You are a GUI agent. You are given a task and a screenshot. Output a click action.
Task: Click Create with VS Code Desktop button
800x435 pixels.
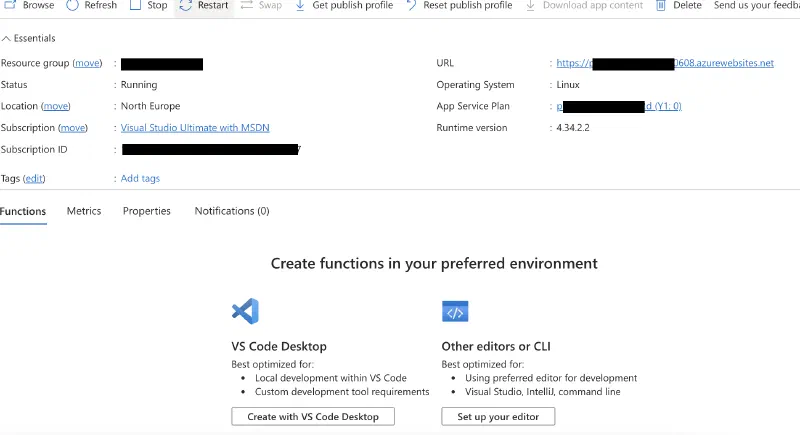click(x=313, y=417)
